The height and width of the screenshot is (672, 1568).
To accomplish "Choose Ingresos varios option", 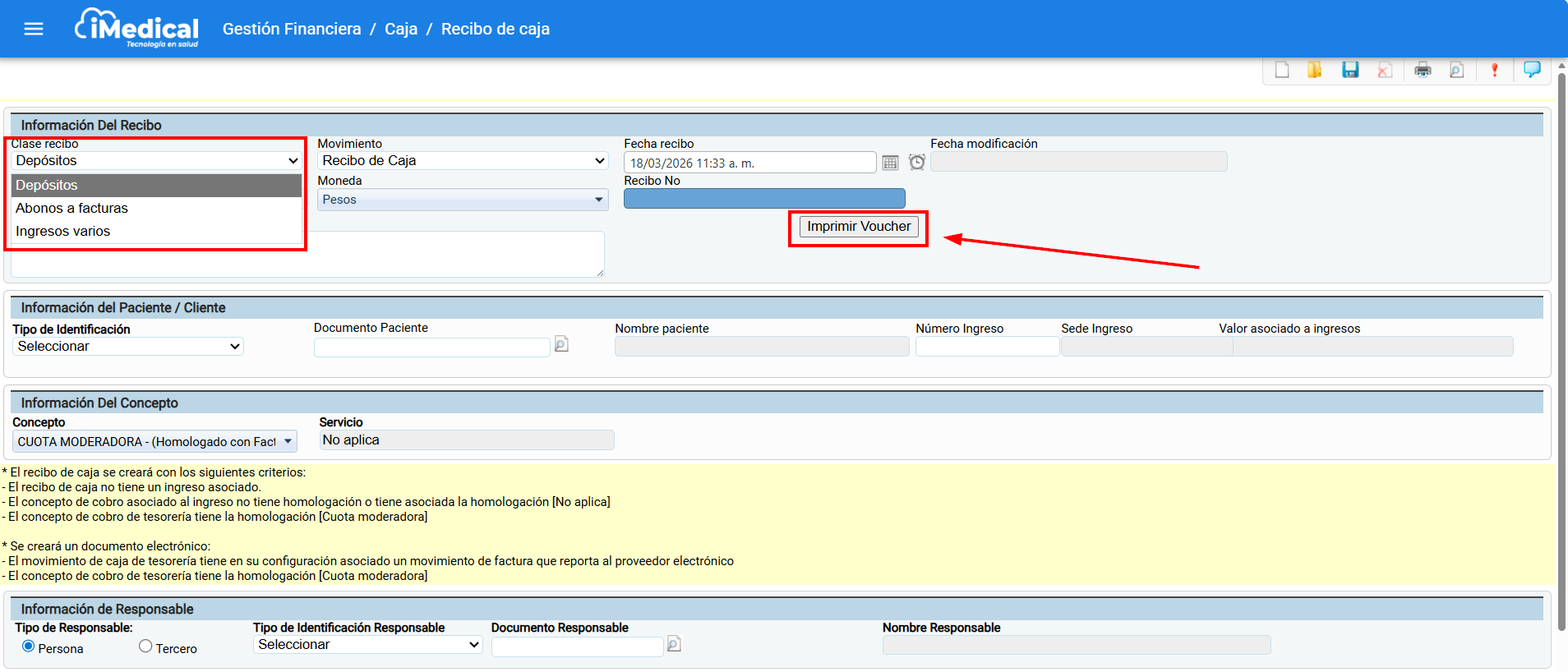I will pos(63,232).
